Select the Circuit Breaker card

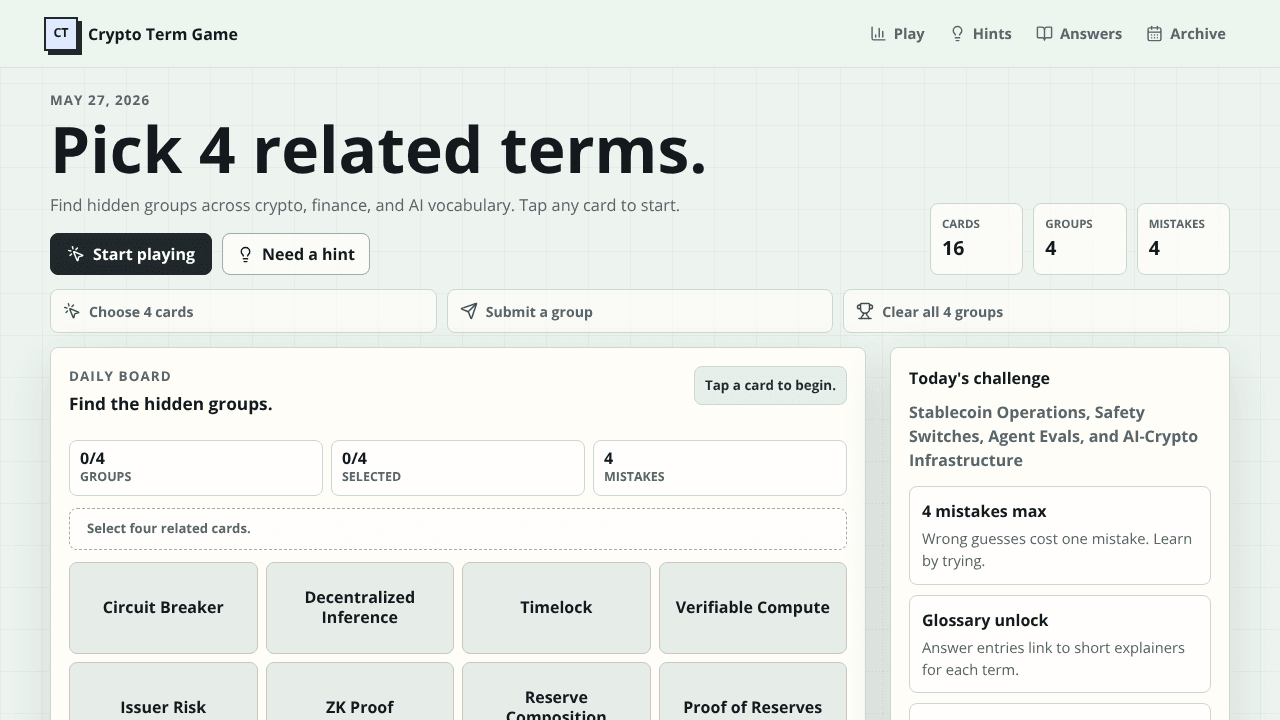[163, 608]
